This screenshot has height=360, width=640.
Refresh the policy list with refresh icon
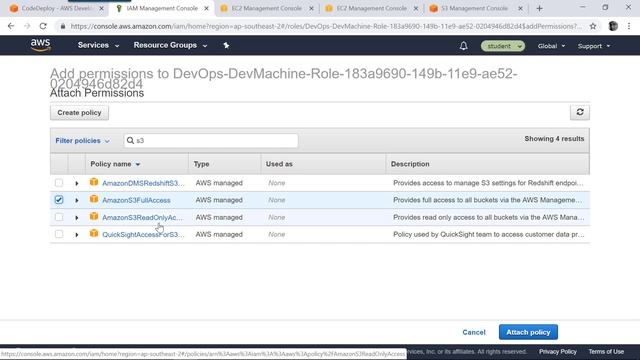click(x=580, y=112)
